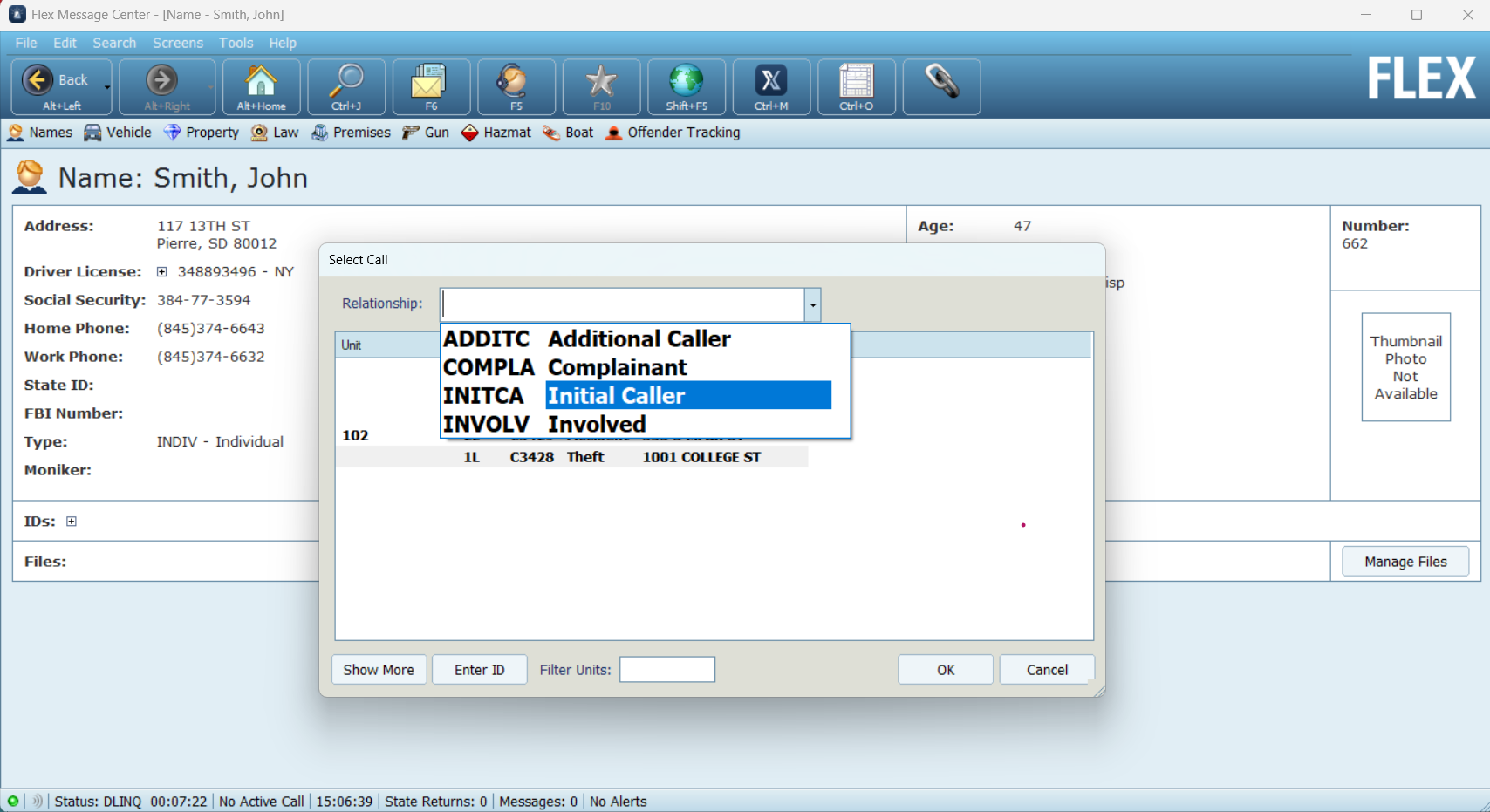The height and width of the screenshot is (812, 1490).
Task: Select Complainant from the relationship list
Action: click(x=617, y=367)
